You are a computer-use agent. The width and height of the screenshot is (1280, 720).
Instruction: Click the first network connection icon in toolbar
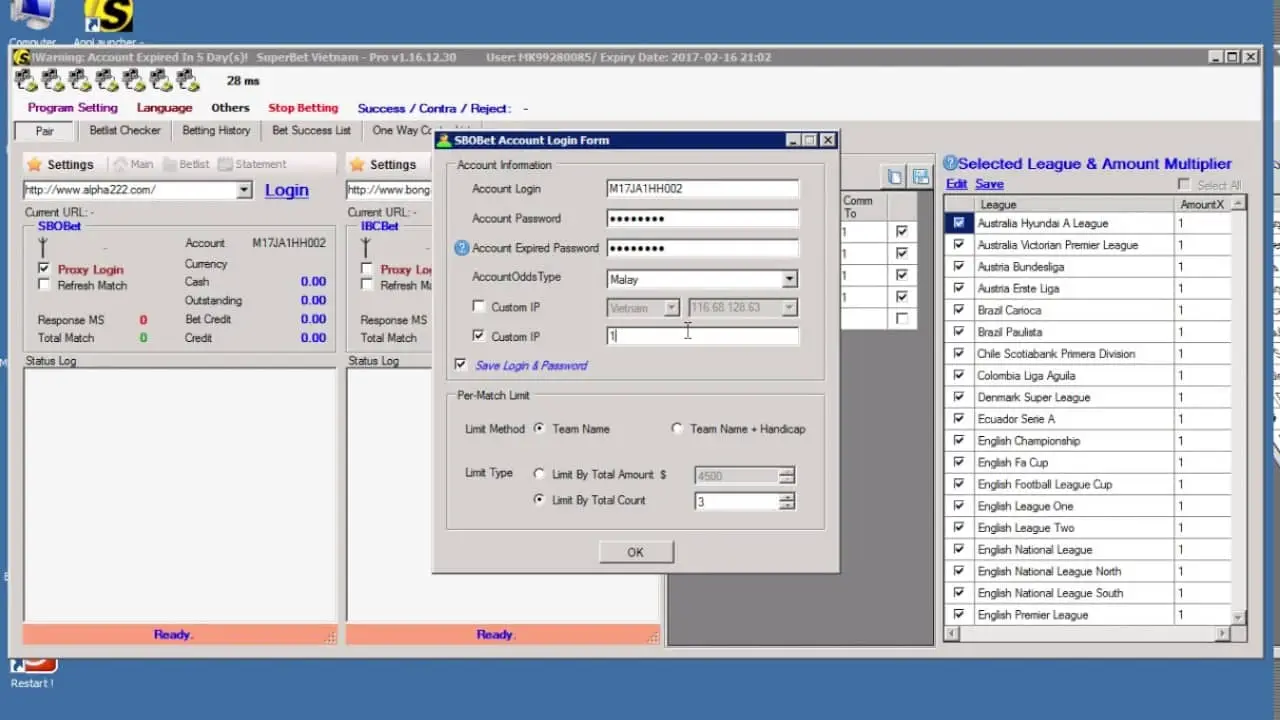(x=25, y=80)
